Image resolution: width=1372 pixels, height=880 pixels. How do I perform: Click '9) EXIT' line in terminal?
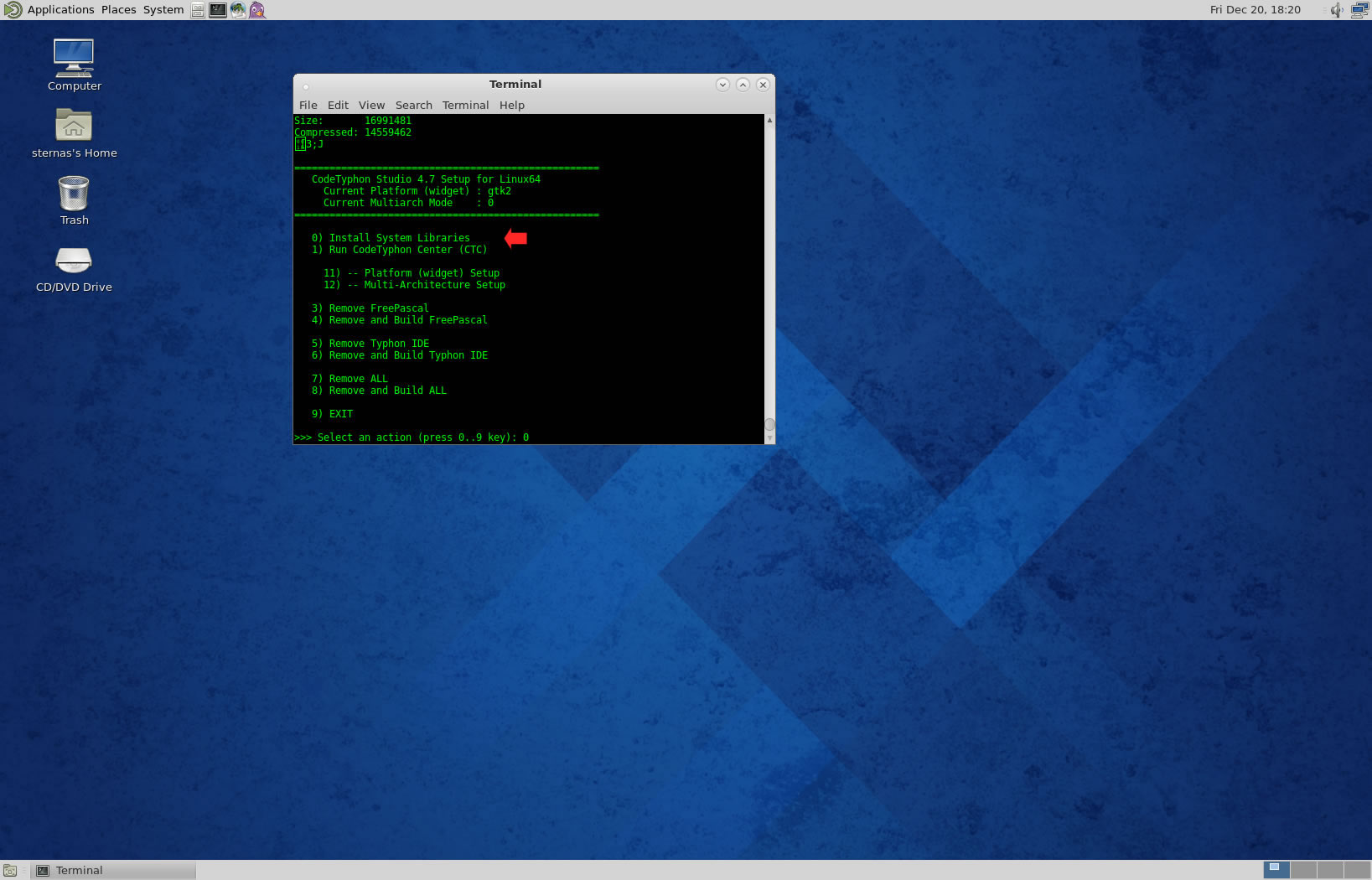coord(332,414)
